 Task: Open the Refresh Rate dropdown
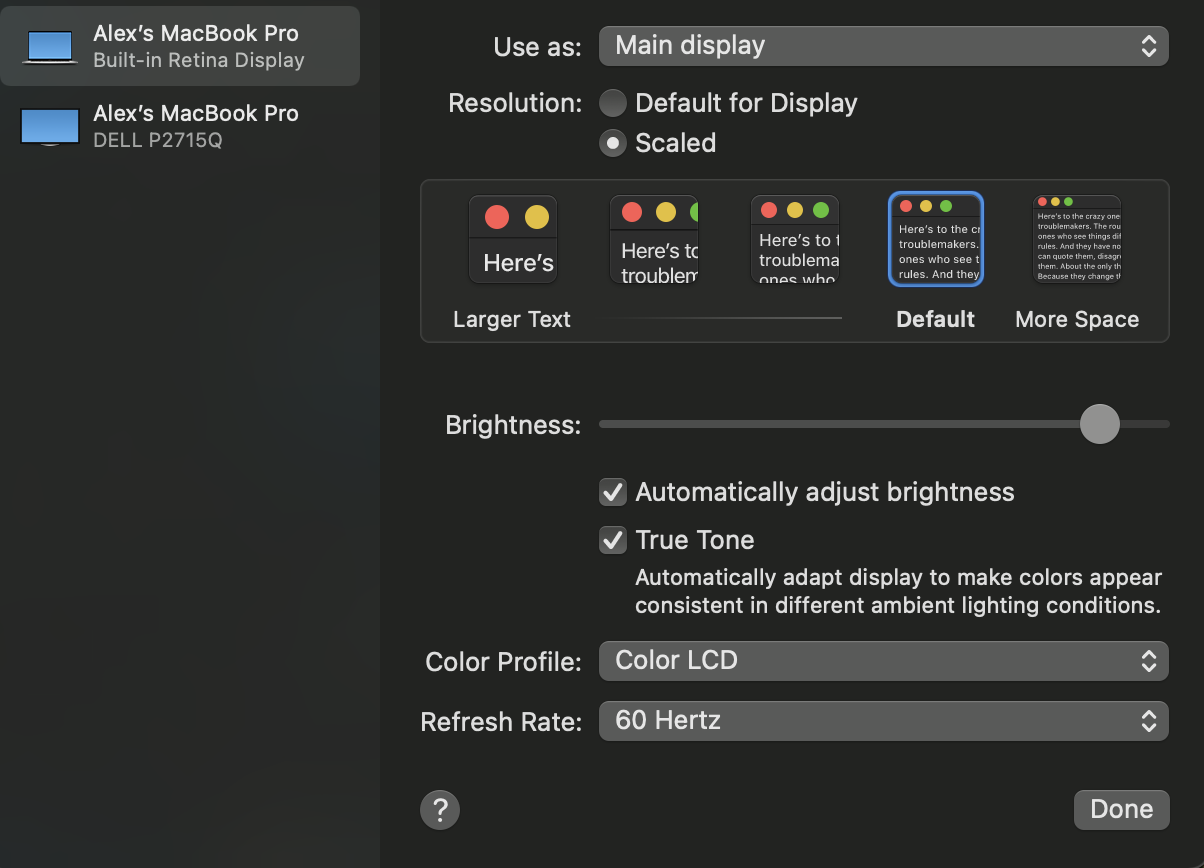(883, 721)
